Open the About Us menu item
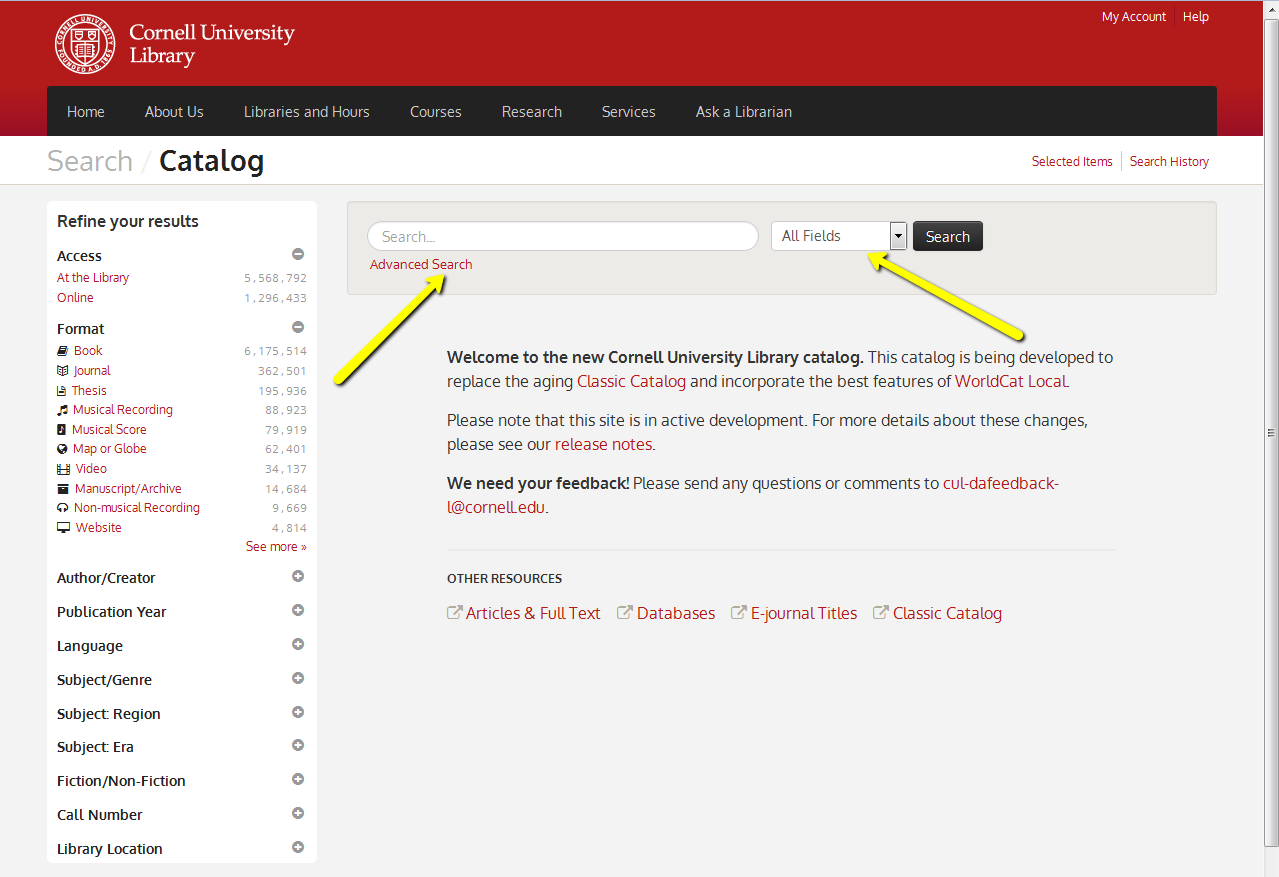Screen dimensions: 1279x877 174,112
